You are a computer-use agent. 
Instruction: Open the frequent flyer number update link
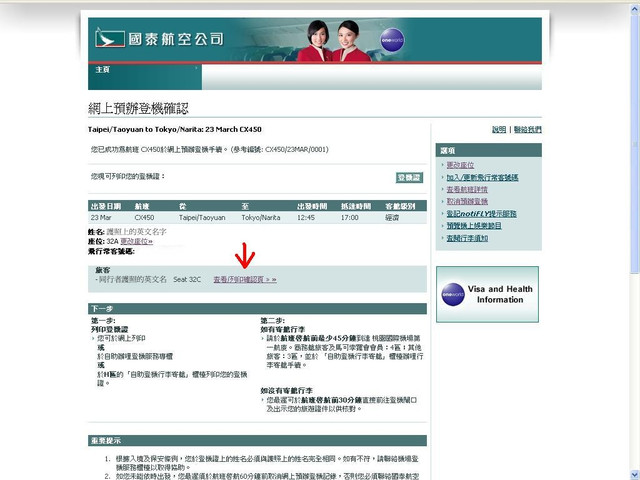click(x=482, y=177)
